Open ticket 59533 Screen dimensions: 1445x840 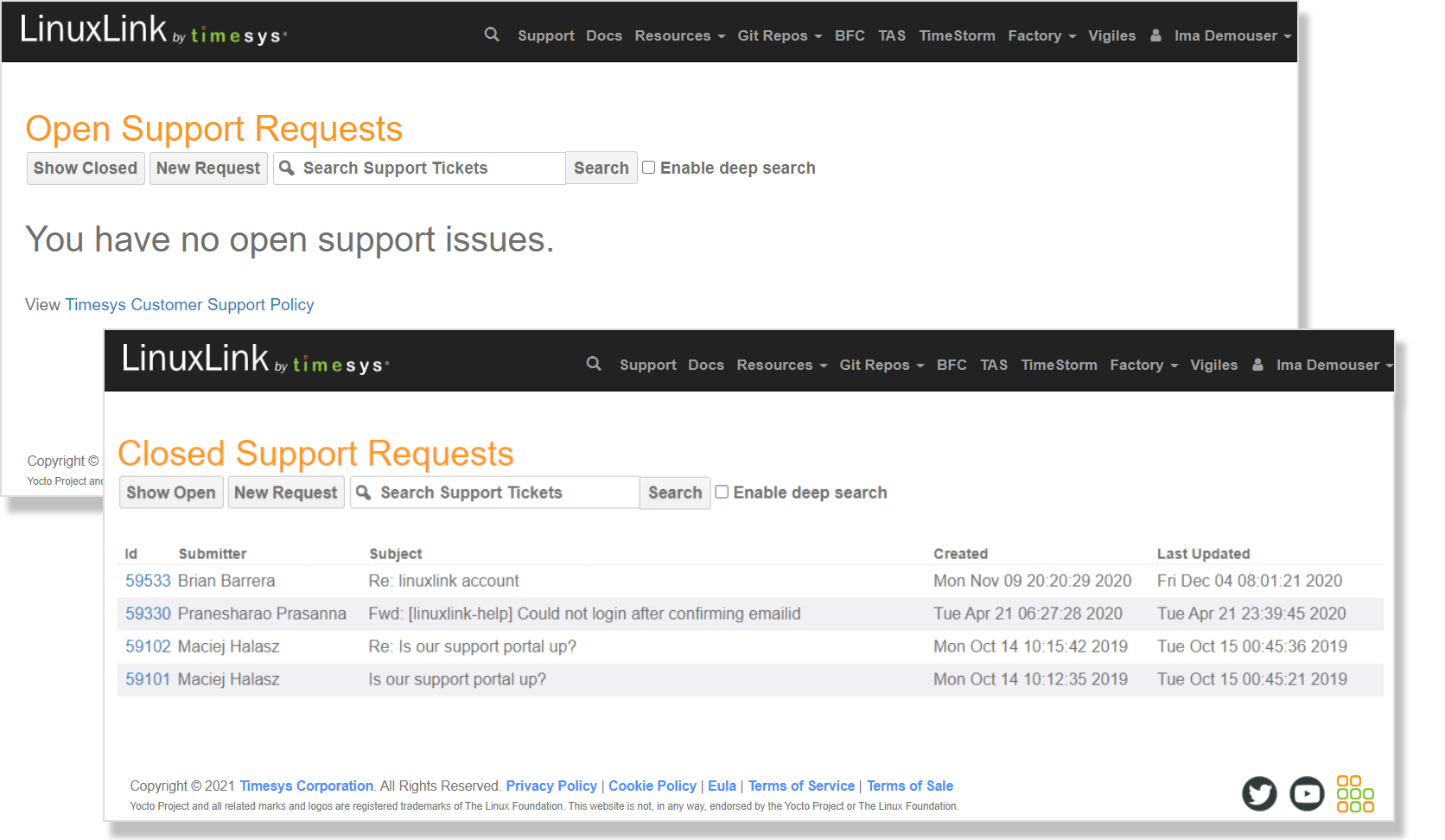(148, 581)
